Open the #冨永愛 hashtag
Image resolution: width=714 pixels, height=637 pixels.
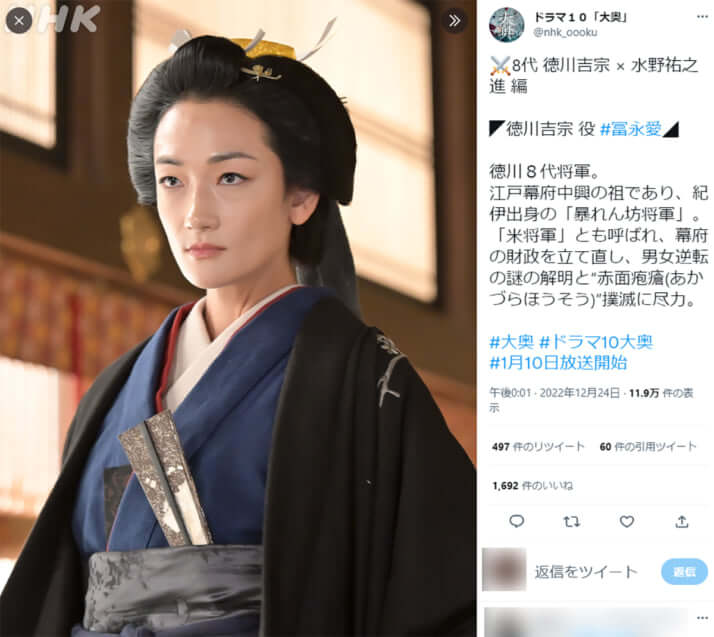631,129
